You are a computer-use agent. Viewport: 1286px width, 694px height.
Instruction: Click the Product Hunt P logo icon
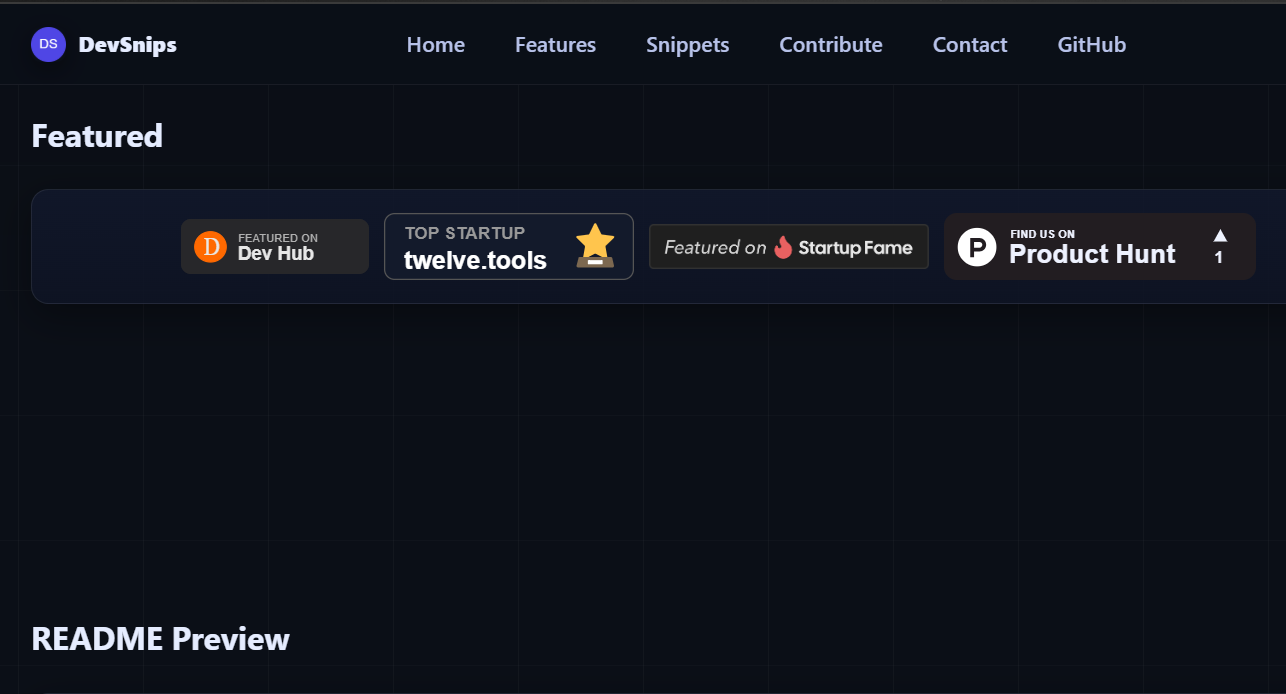pos(977,247)
